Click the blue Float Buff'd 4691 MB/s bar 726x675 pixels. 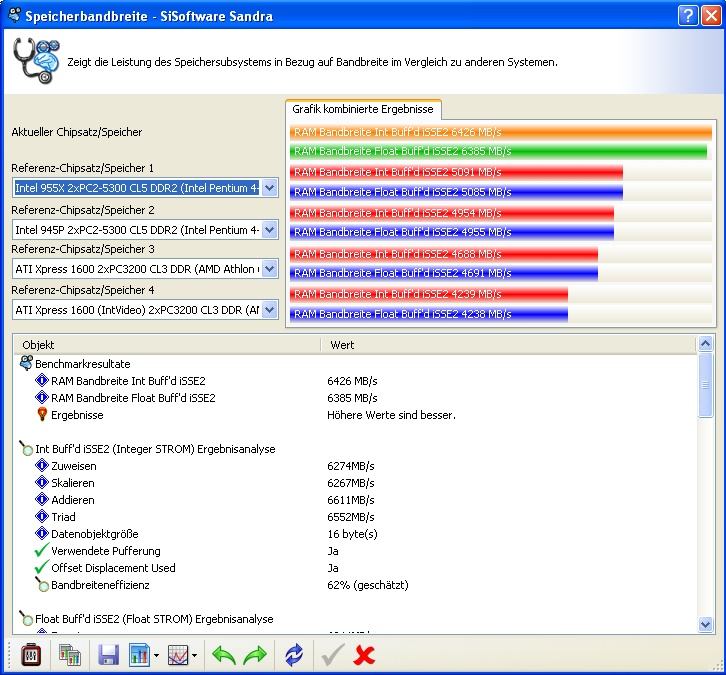click(x=444, y=273)
